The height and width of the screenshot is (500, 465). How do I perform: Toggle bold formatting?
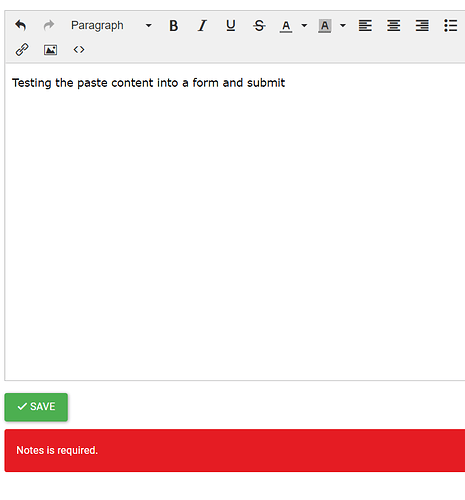(x=173, y=26)
